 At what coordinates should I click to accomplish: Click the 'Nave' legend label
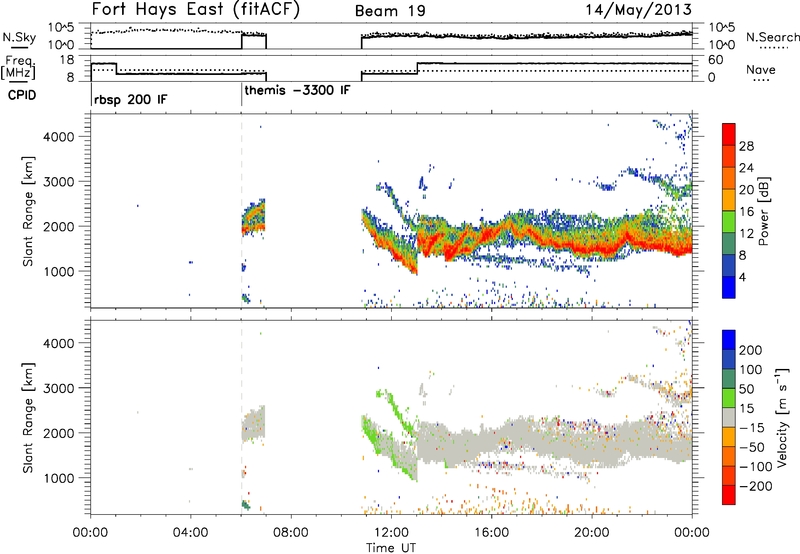point(760,69)
